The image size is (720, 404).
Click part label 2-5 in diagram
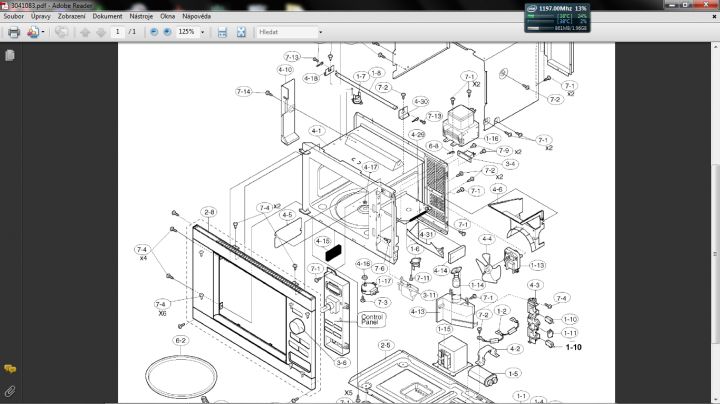point(385,345)
